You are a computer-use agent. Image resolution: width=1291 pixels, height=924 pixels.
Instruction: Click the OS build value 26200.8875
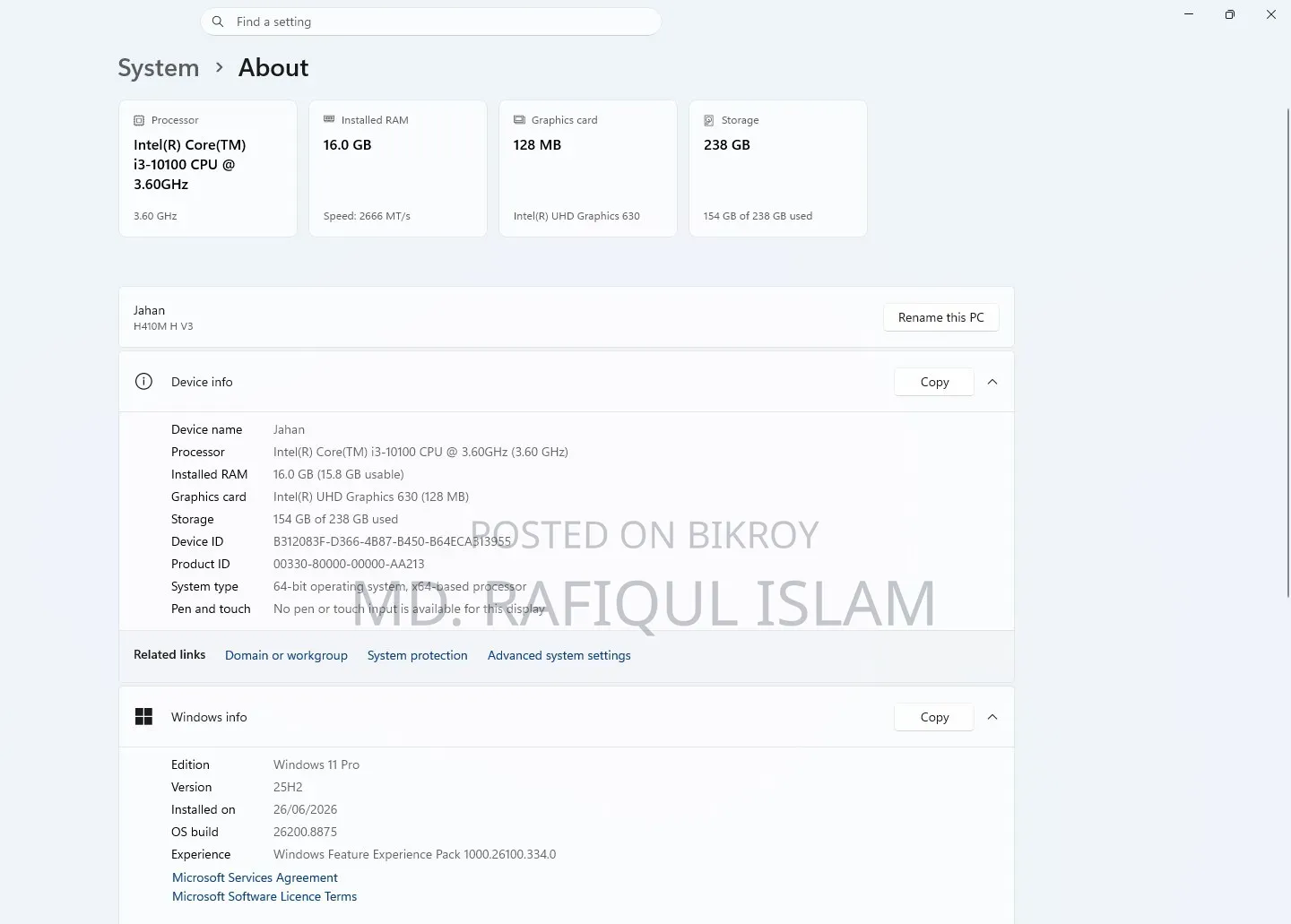click(305, 832)
